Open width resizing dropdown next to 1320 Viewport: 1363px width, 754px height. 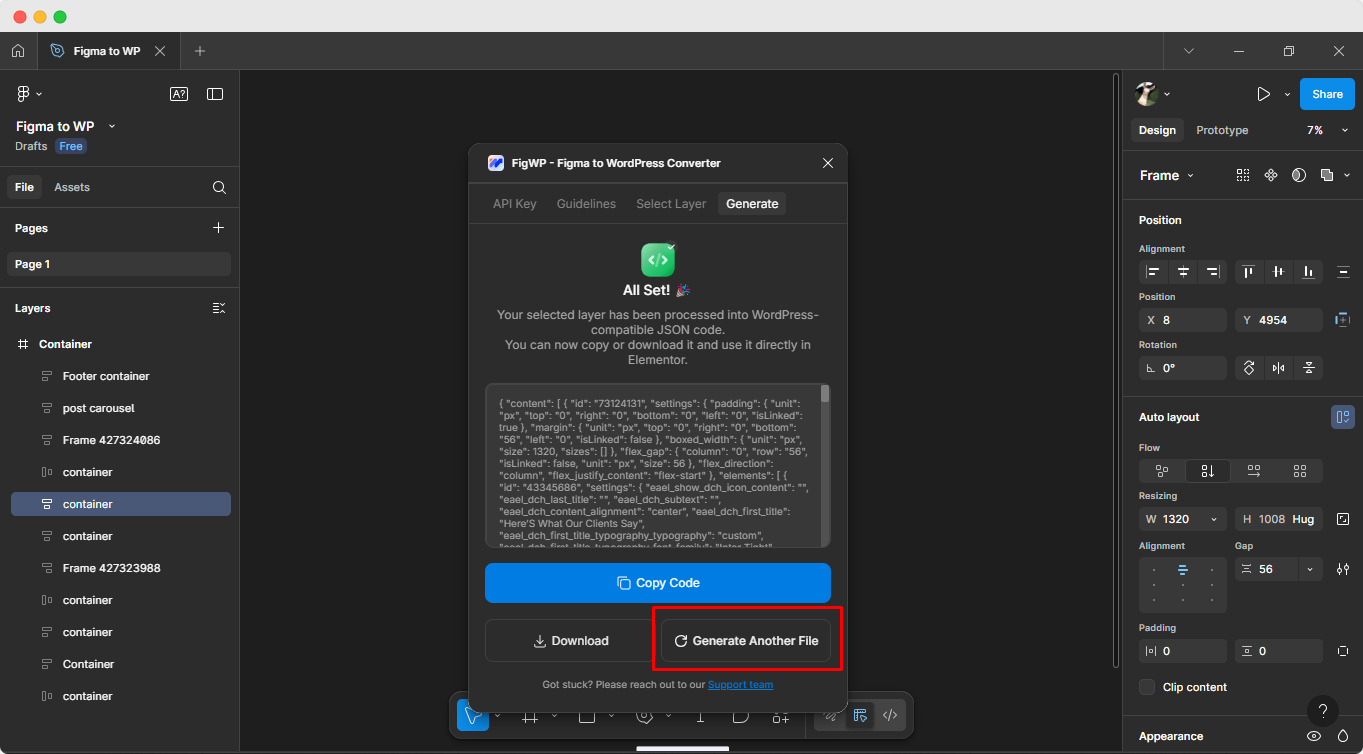(x=1214, y=519)
